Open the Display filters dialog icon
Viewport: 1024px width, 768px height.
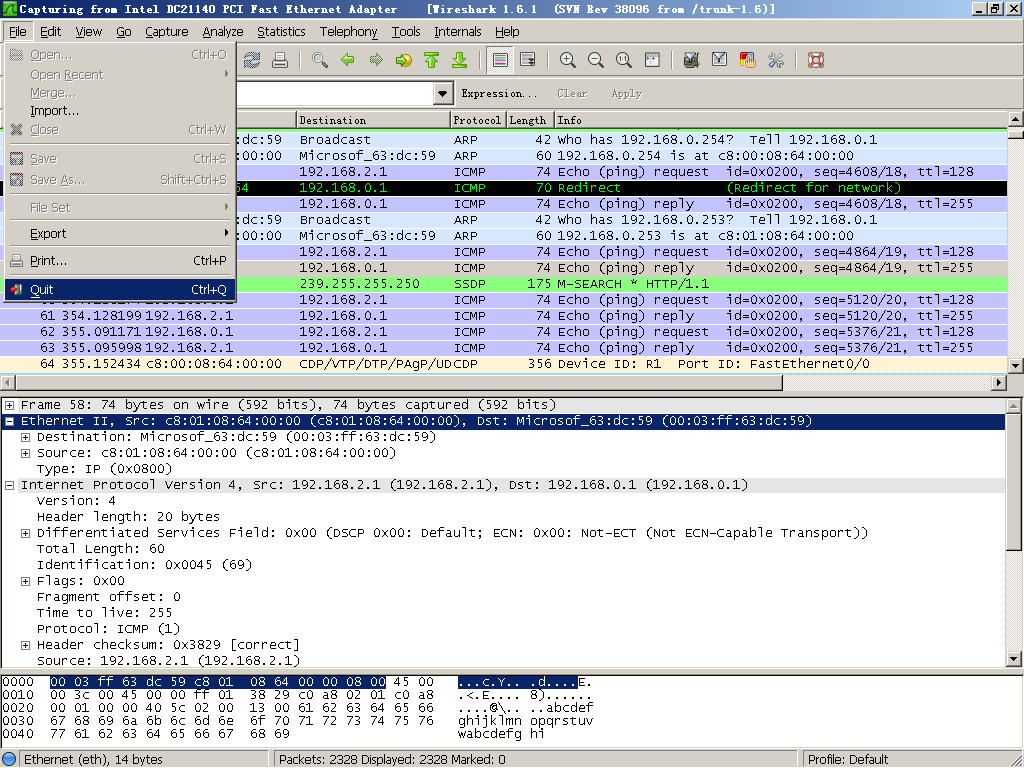719,60
